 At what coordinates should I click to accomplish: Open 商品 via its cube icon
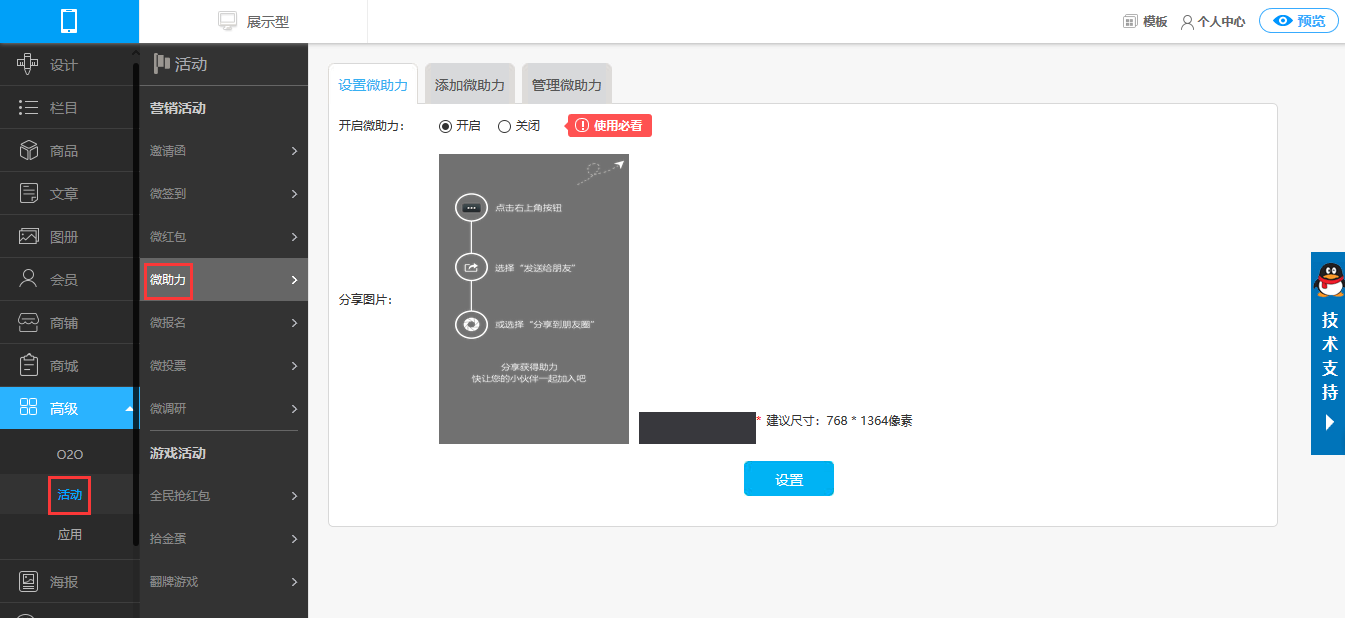click(28, 151)
